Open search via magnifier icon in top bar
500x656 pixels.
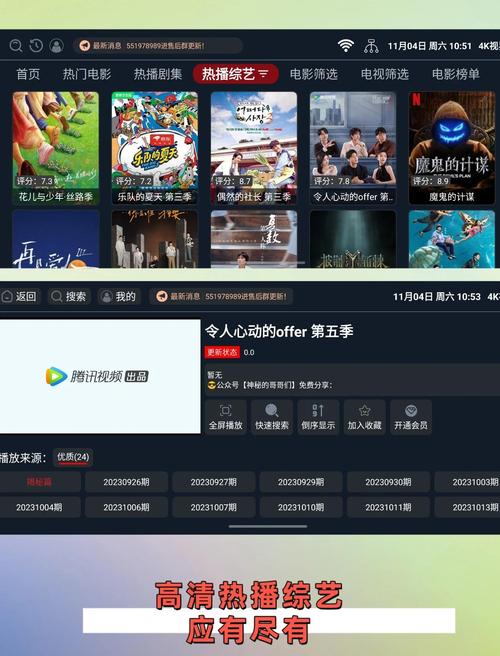tap(16, 45)
